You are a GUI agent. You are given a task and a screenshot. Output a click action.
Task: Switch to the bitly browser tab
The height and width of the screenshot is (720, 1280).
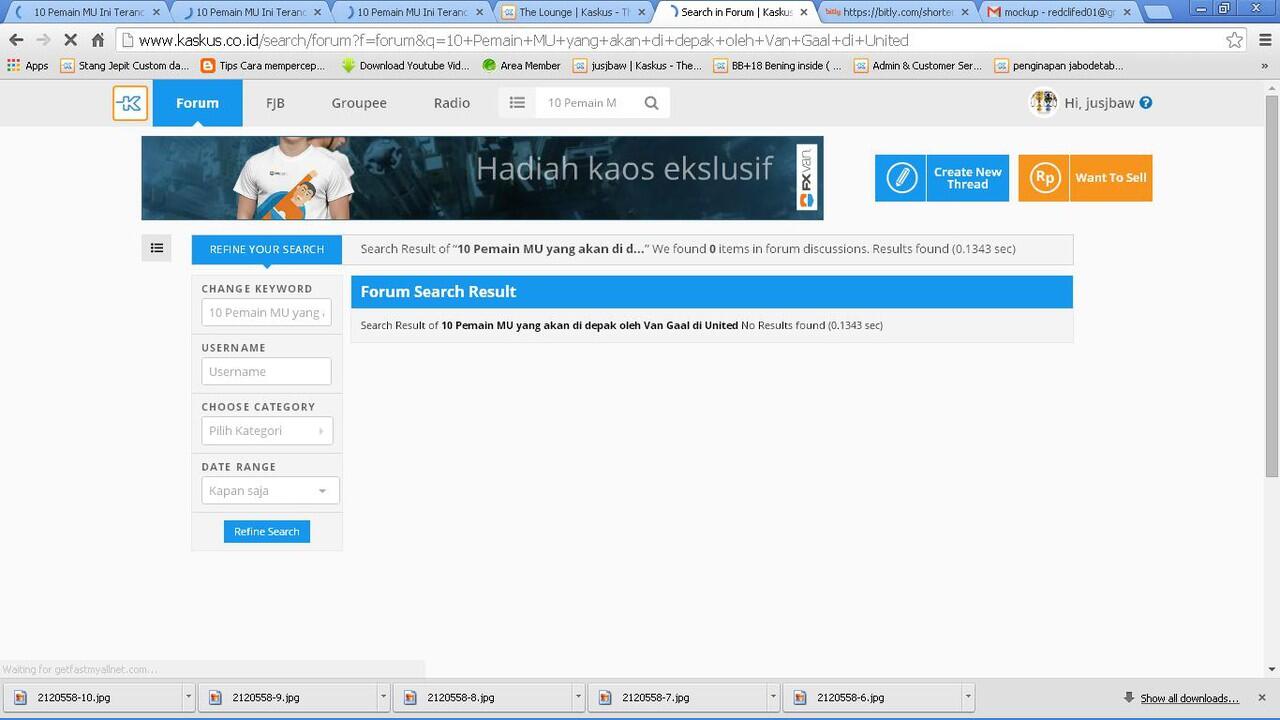pyautogui.click(x=897, y=12)
